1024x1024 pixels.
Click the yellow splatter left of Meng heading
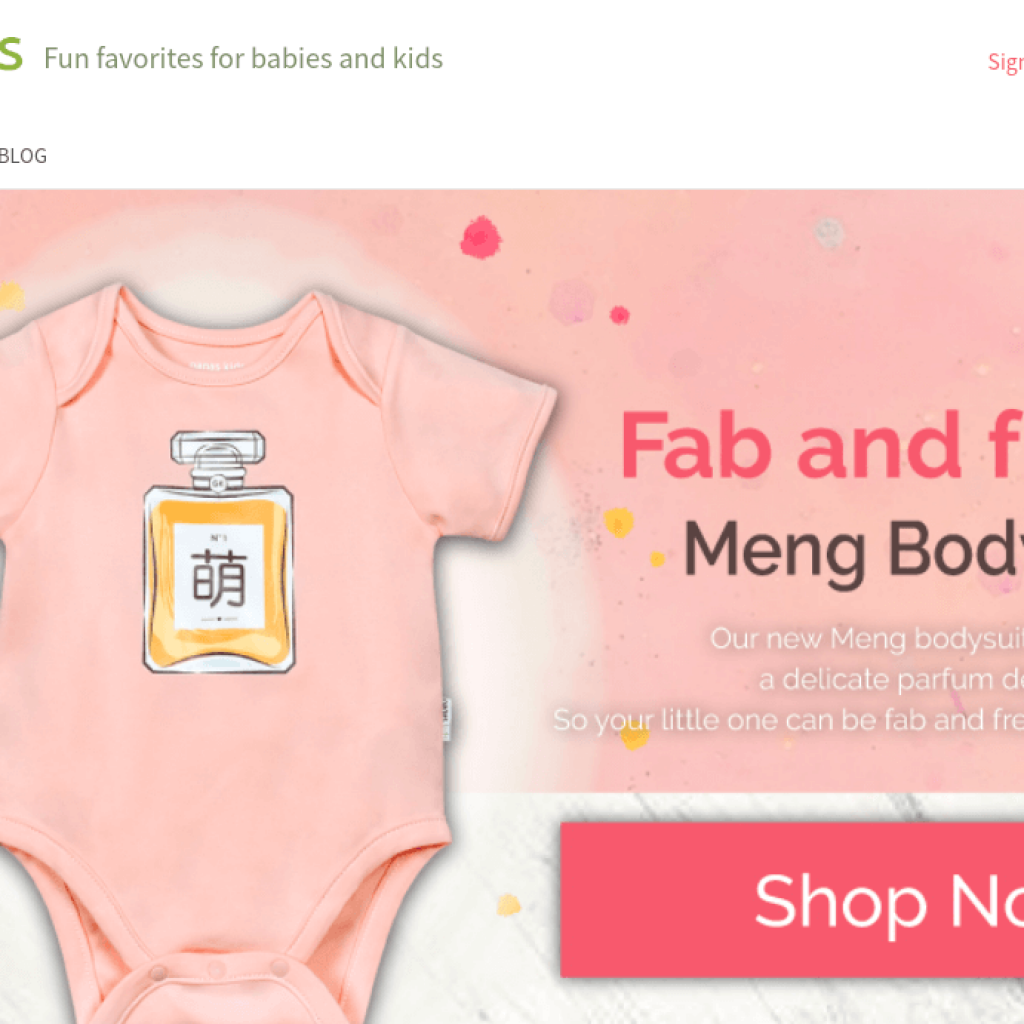tap(618, 522)
